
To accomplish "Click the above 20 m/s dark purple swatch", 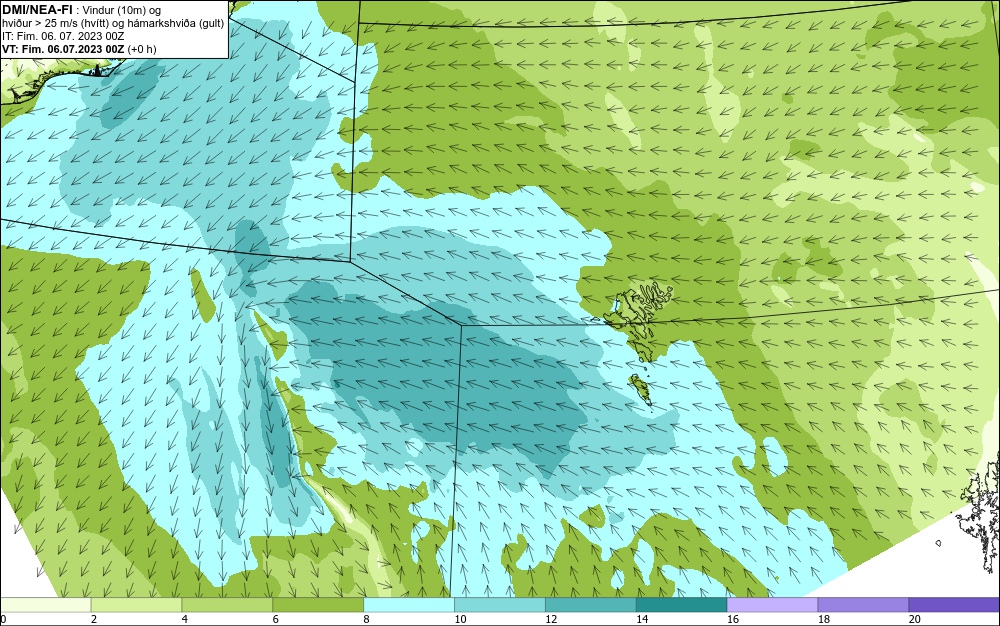I will (954, 604).
